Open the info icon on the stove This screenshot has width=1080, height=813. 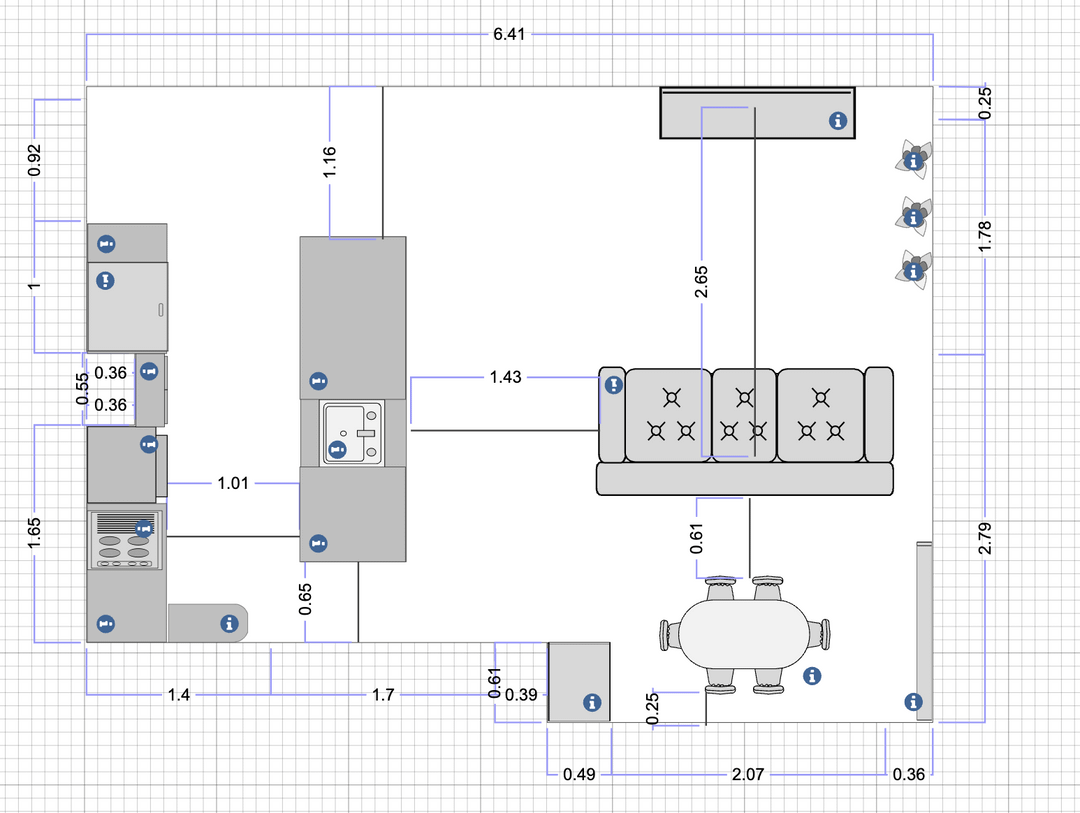point(143,528)
